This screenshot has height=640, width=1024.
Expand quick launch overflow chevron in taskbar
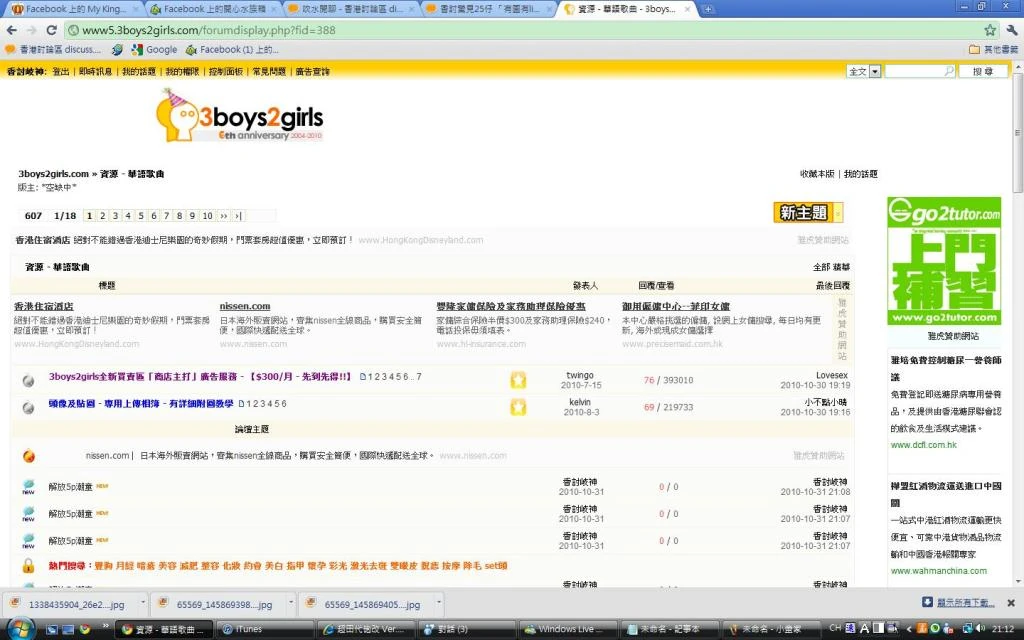pos(105,627)
